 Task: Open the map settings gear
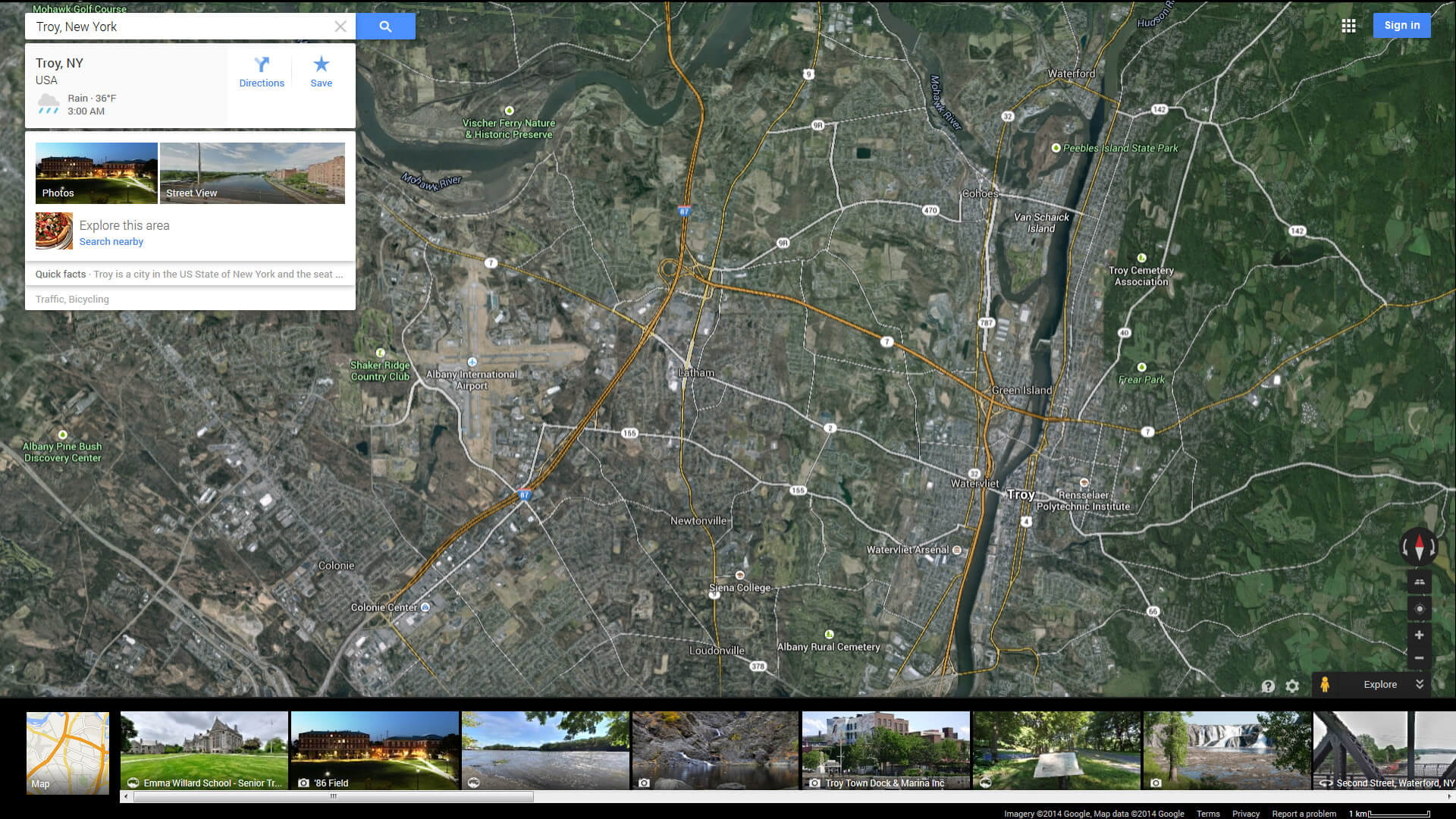point(1292,686)
